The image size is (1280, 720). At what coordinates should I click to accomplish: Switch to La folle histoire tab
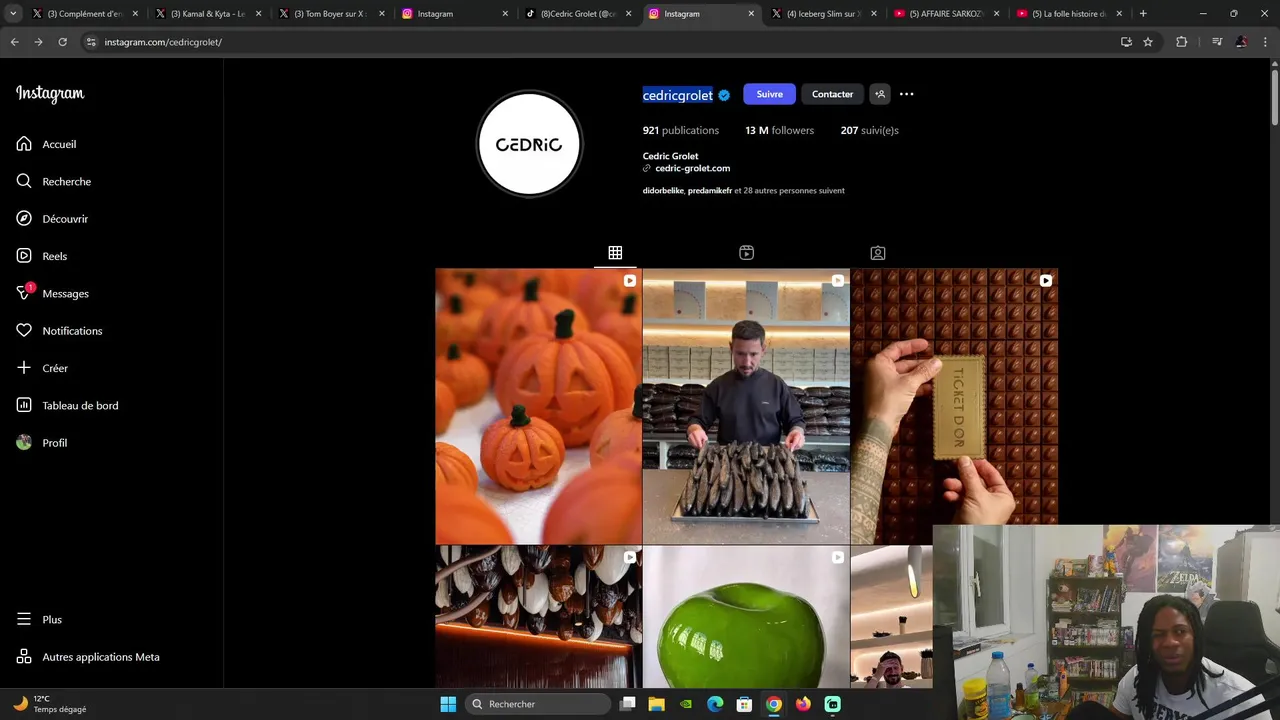[x=1070, y=14]
